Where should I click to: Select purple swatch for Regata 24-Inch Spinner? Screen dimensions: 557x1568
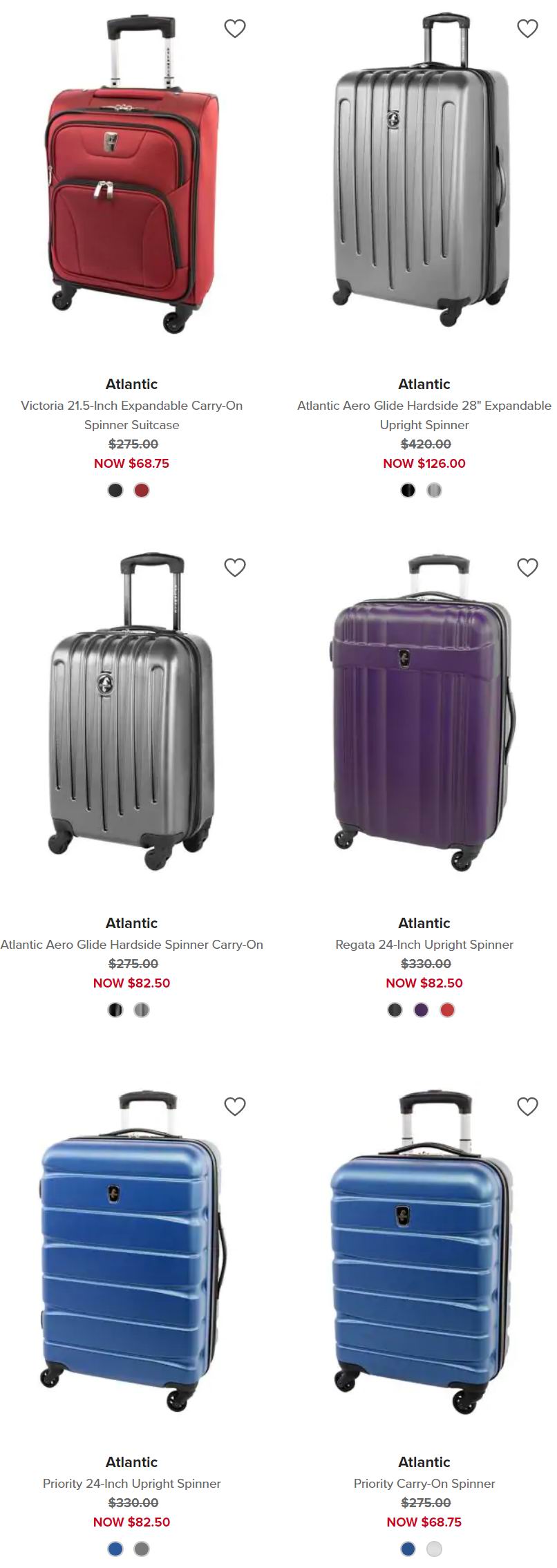click(421, 1010)
